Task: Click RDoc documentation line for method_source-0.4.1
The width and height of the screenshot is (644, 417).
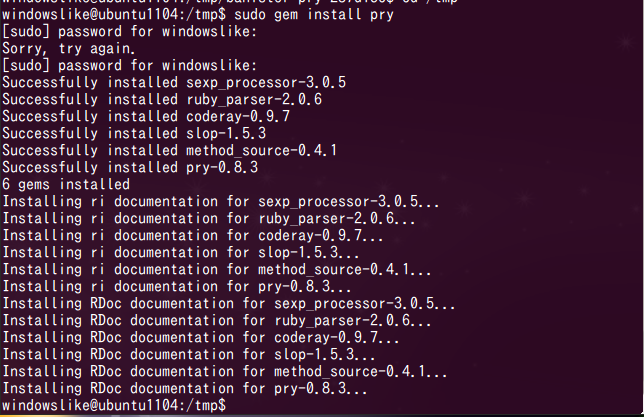Action: [x=225, y=372]
